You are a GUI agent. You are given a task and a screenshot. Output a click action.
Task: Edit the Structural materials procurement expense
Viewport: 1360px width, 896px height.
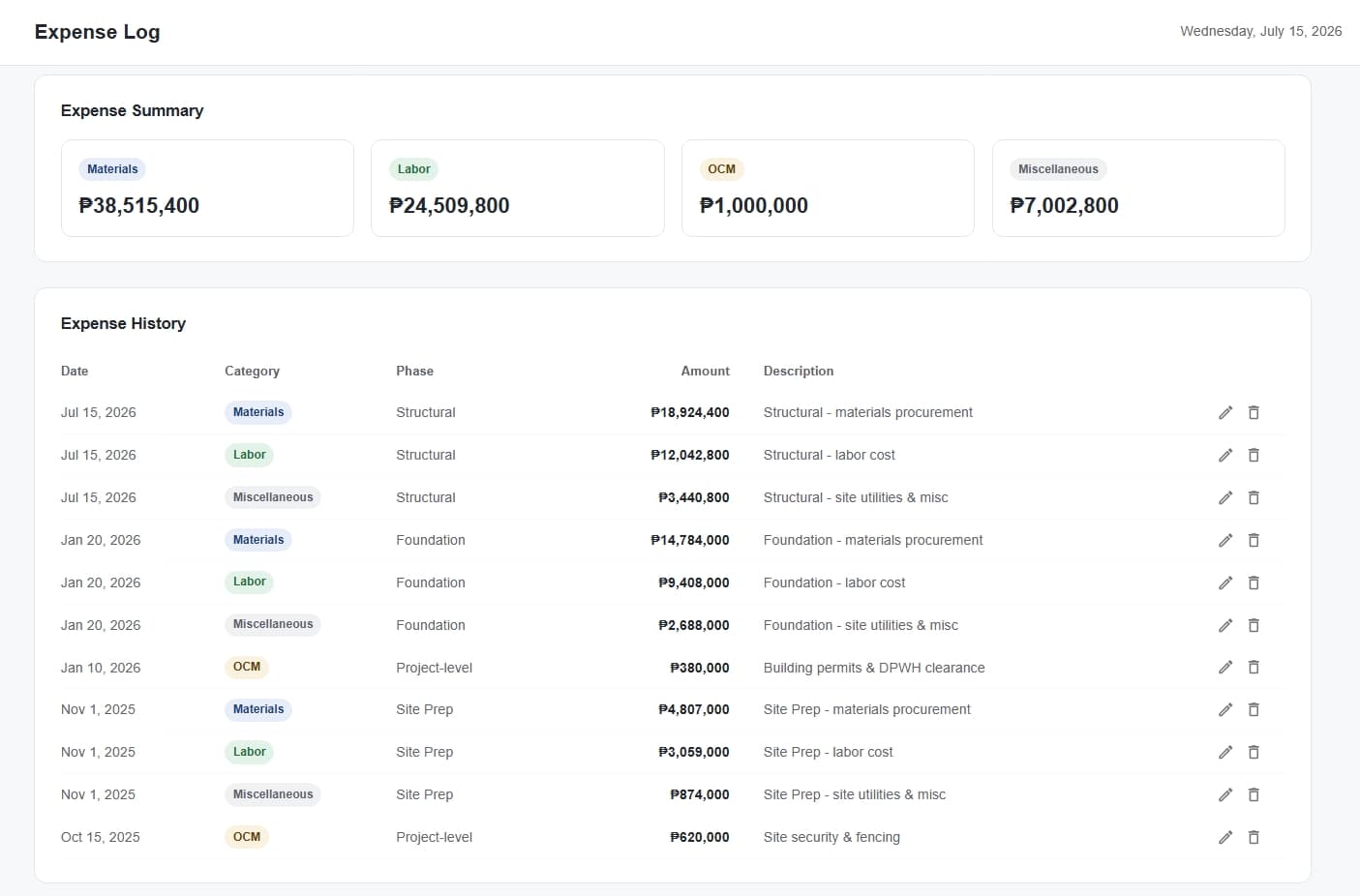1225,412
